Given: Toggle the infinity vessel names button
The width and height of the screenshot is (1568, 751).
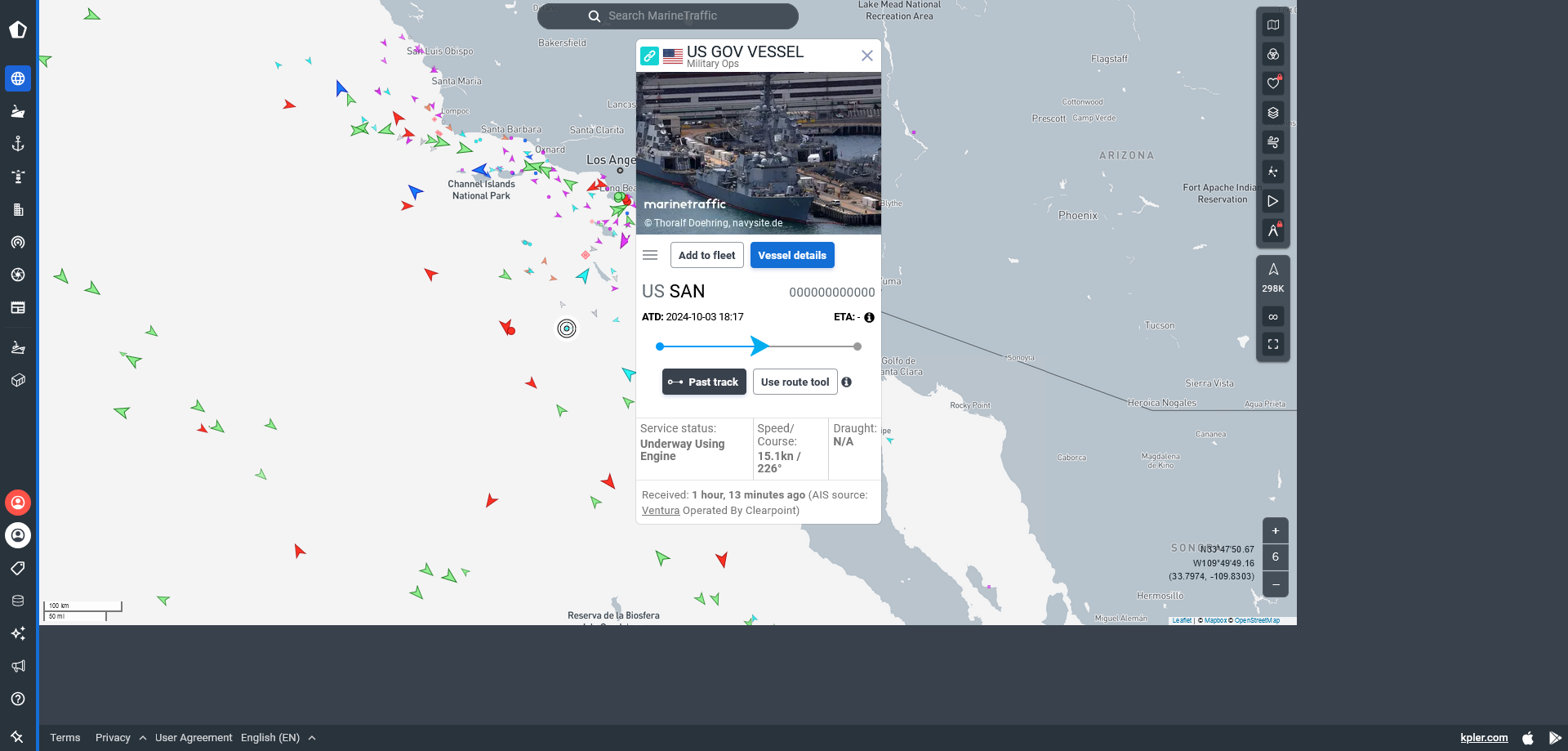Looking at the screenshot, I should pyautogui.click(x=1273, y=316).
